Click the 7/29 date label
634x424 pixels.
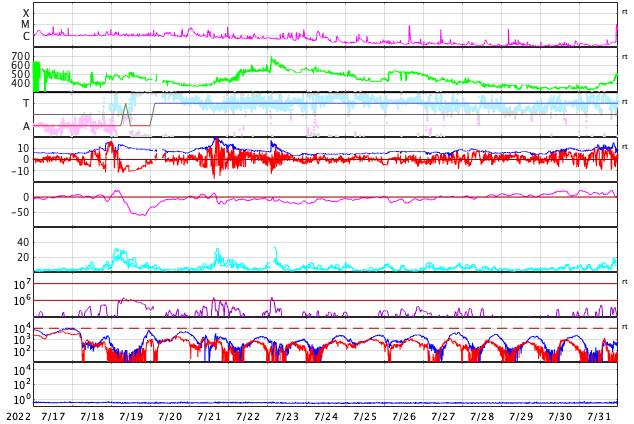click(521, 416)
